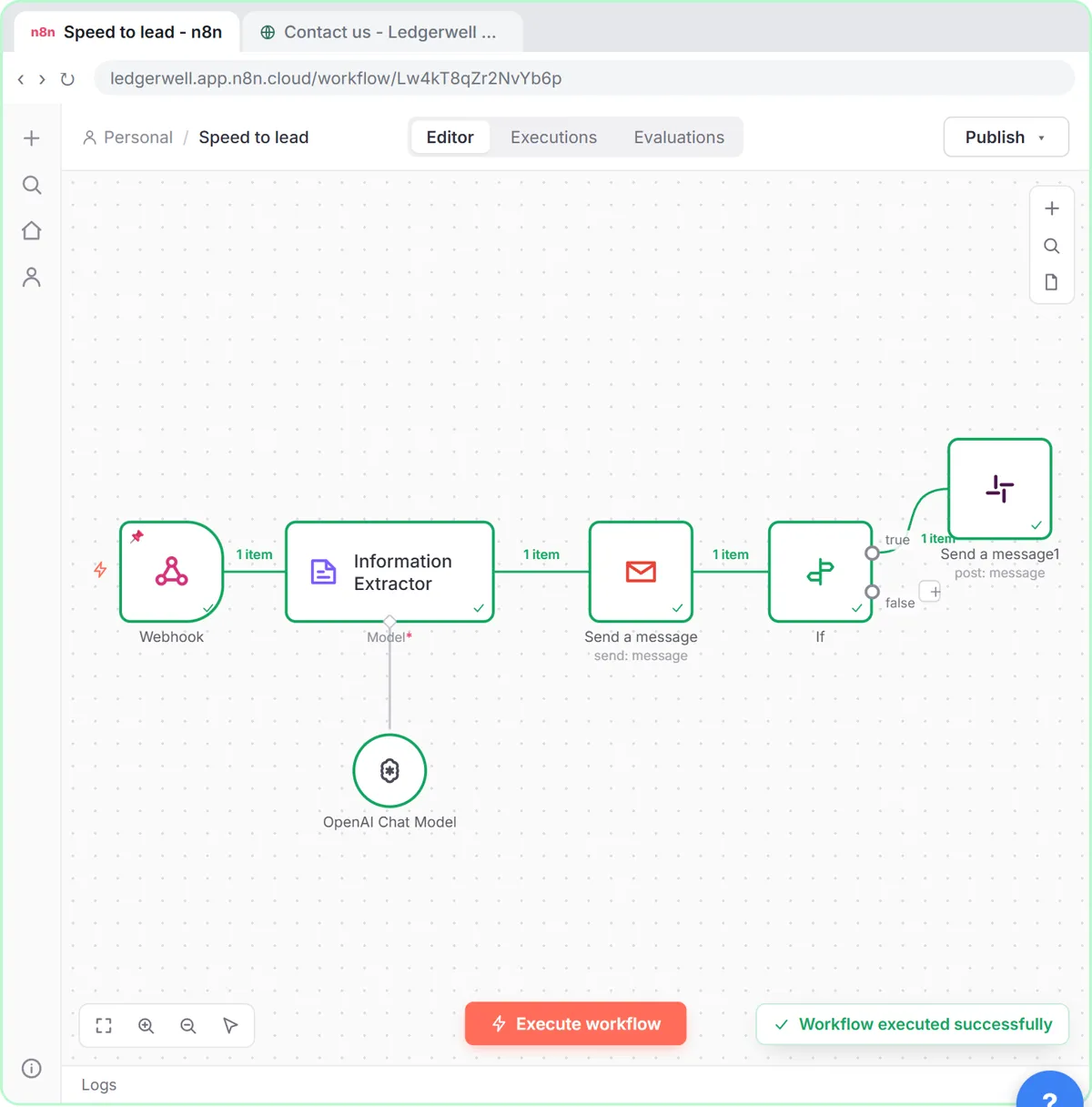Click the browser address bar

point(582,78)
